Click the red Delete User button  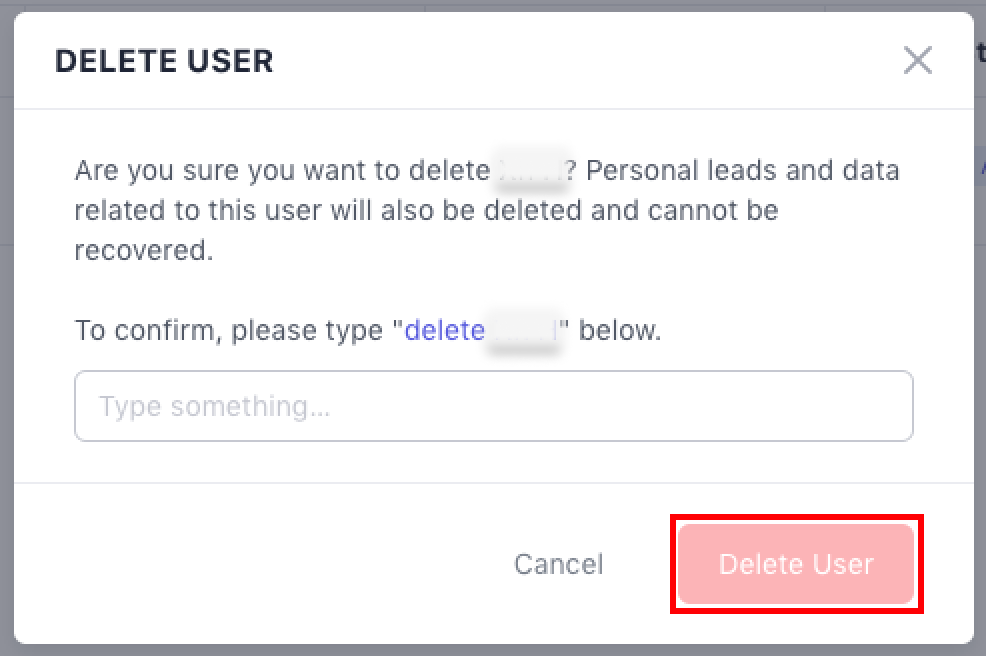point(796,564)
